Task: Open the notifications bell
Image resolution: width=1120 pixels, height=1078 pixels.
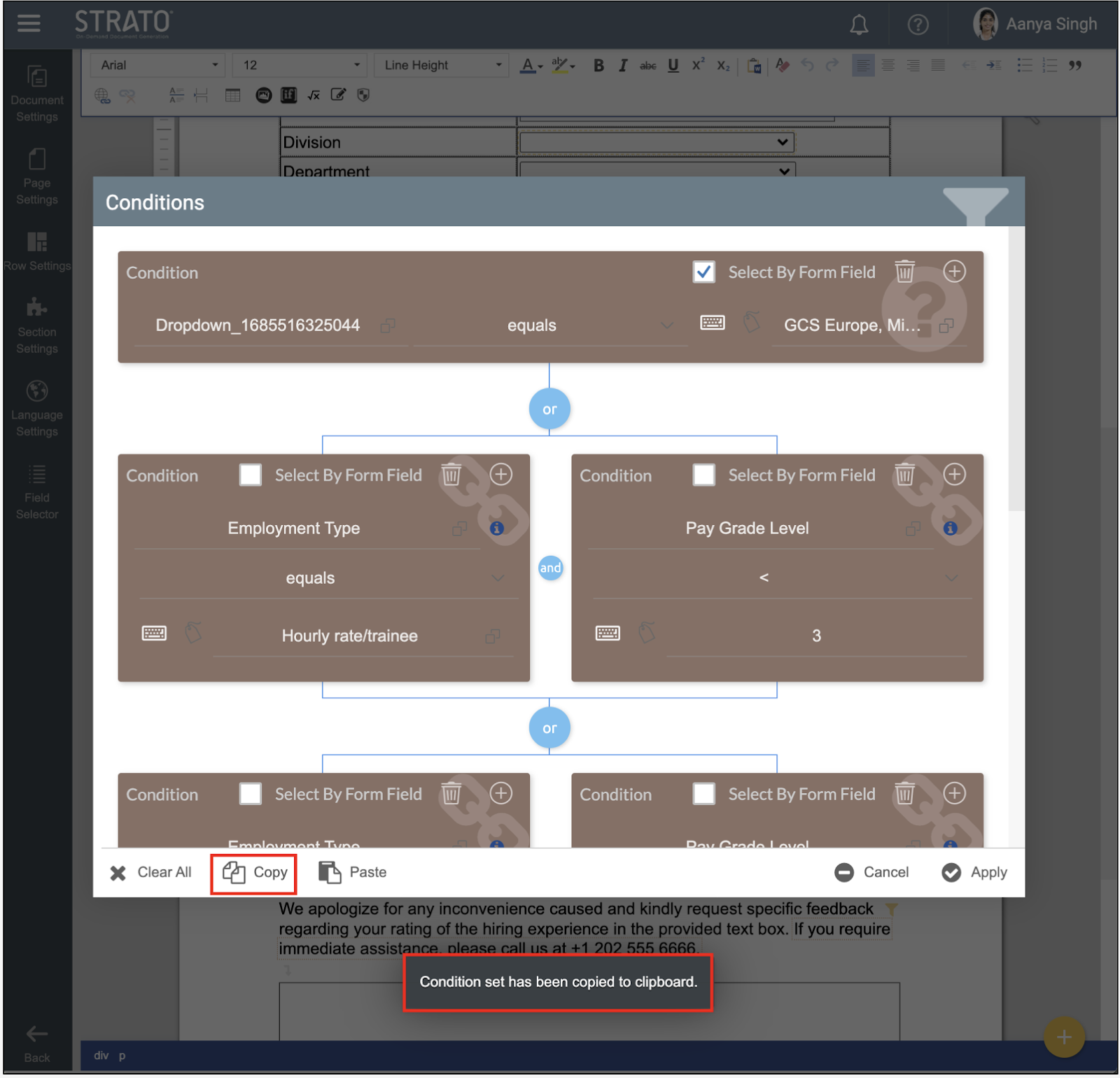Action: click(x=859, y=25)
